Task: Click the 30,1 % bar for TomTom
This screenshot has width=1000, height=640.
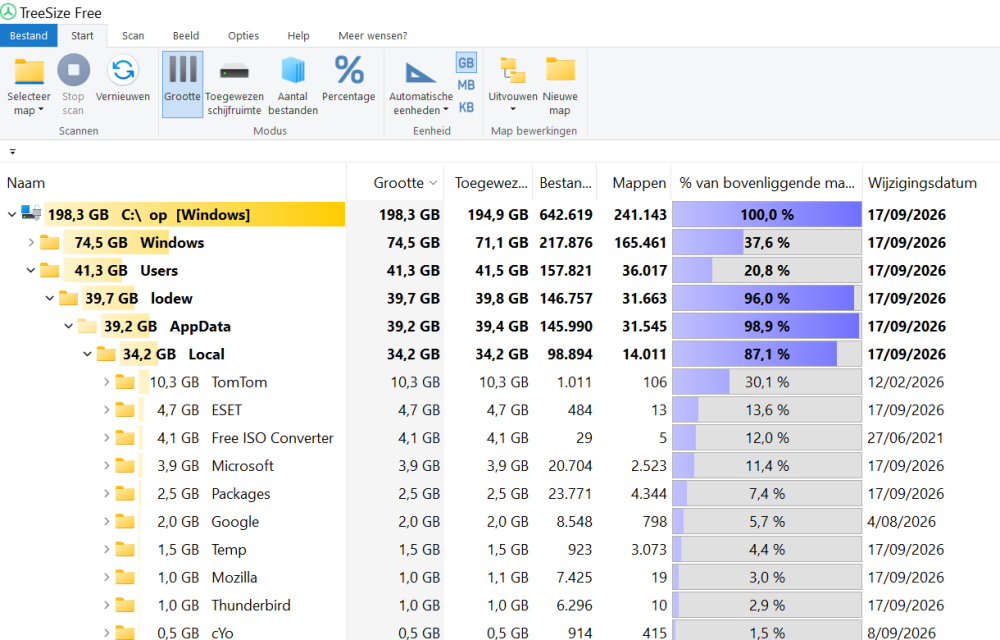Action: [767, 382]
